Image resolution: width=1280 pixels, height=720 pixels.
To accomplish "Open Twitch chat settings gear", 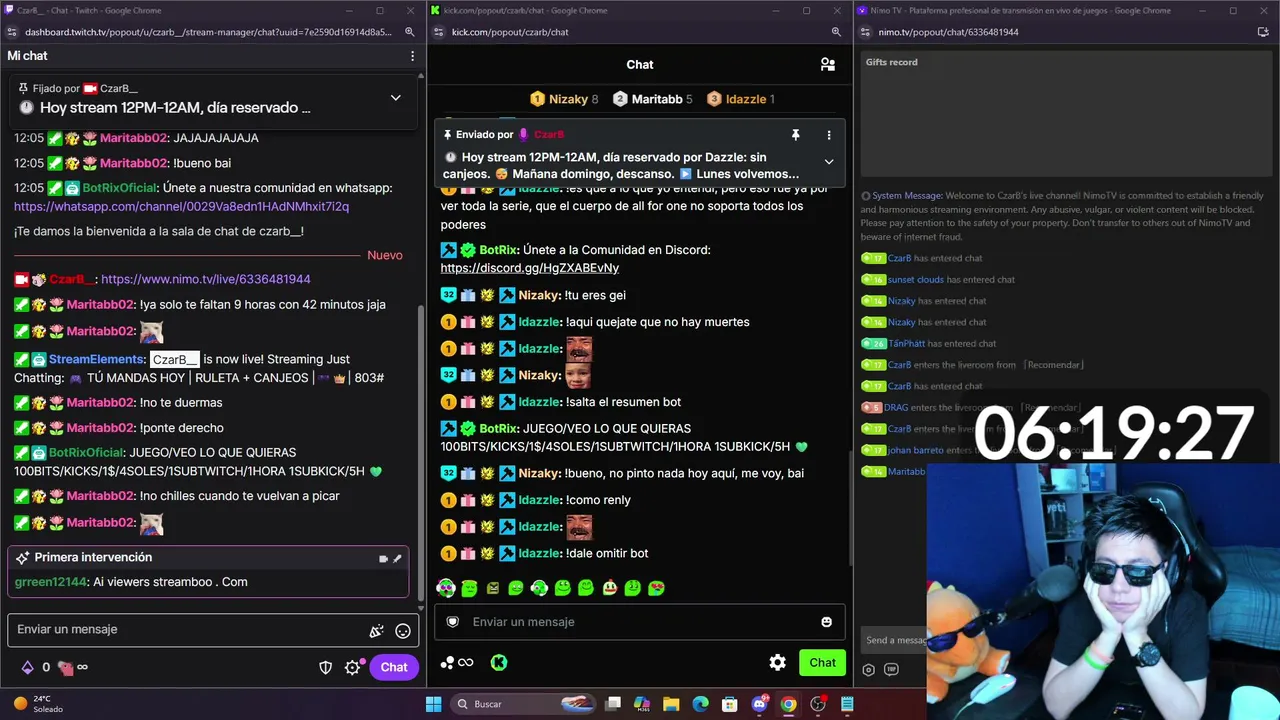I will pos(352,667).
